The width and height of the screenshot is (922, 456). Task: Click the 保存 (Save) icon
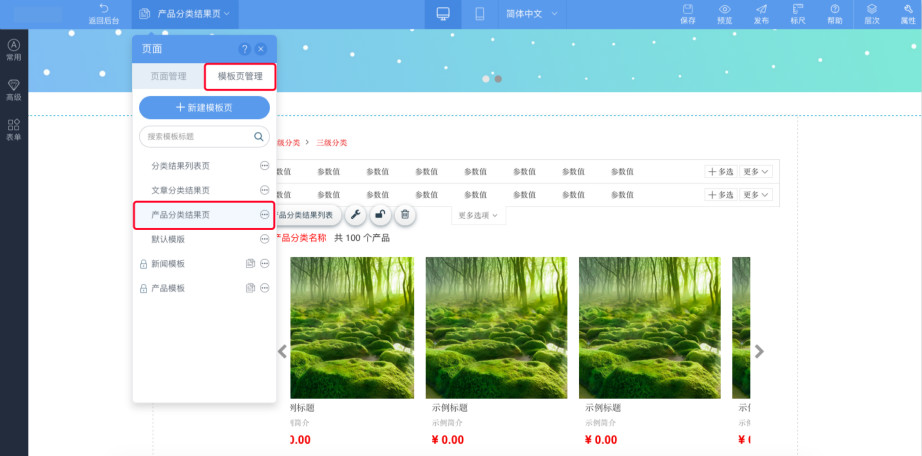pos(688,13)
